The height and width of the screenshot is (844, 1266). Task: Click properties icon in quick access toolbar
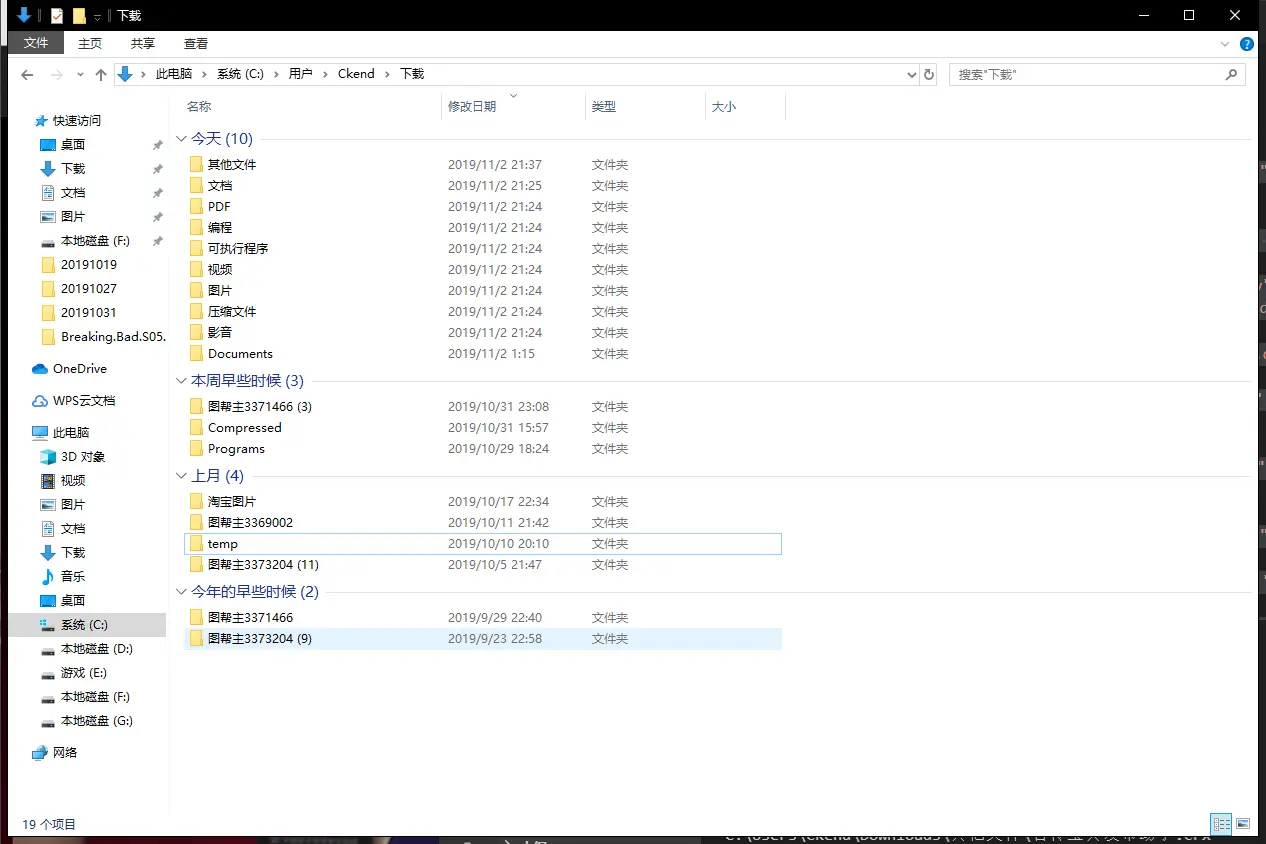pos(57,15)
